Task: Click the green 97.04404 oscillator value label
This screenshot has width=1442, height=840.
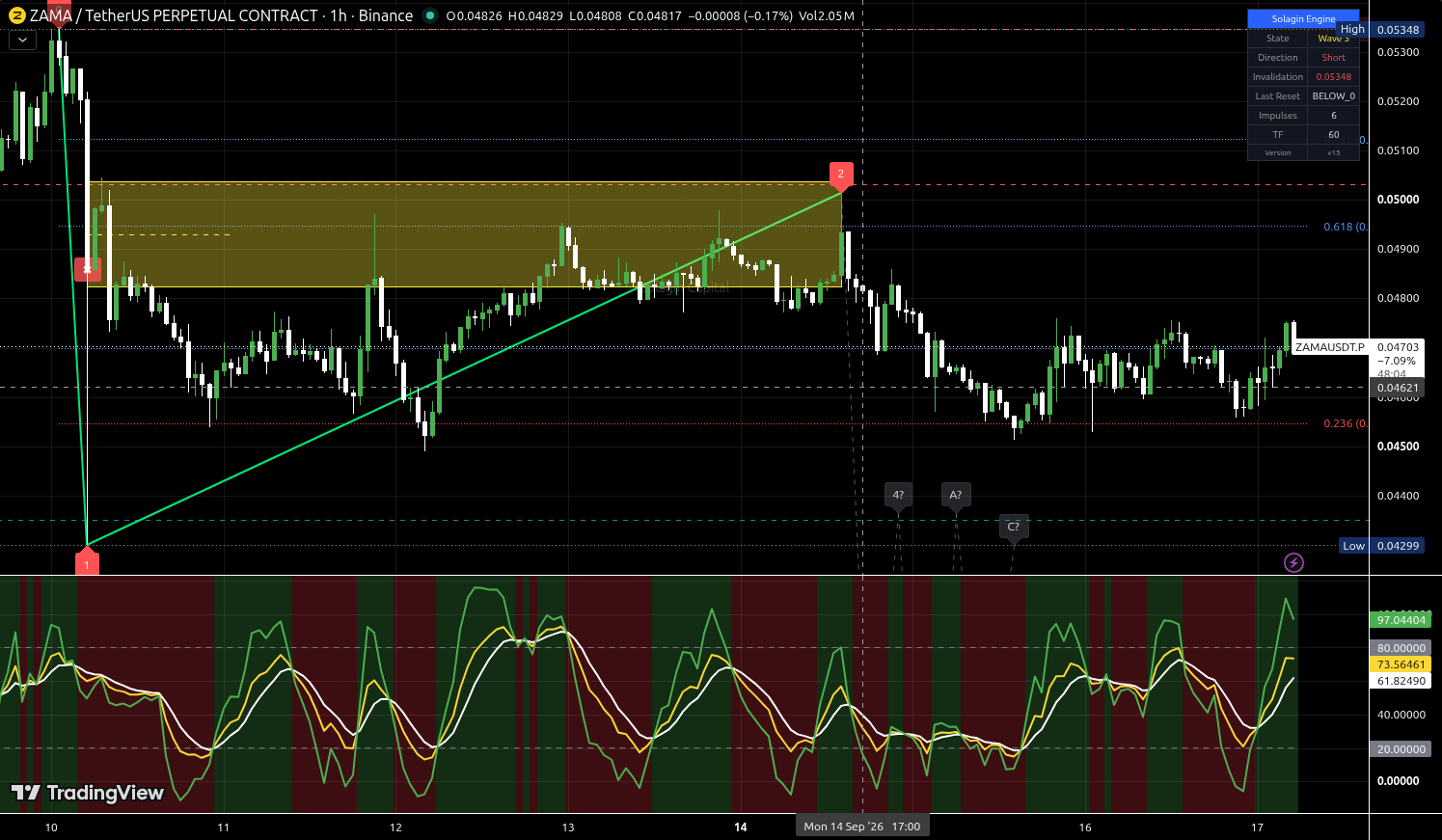Action: tap(1401, 620)
